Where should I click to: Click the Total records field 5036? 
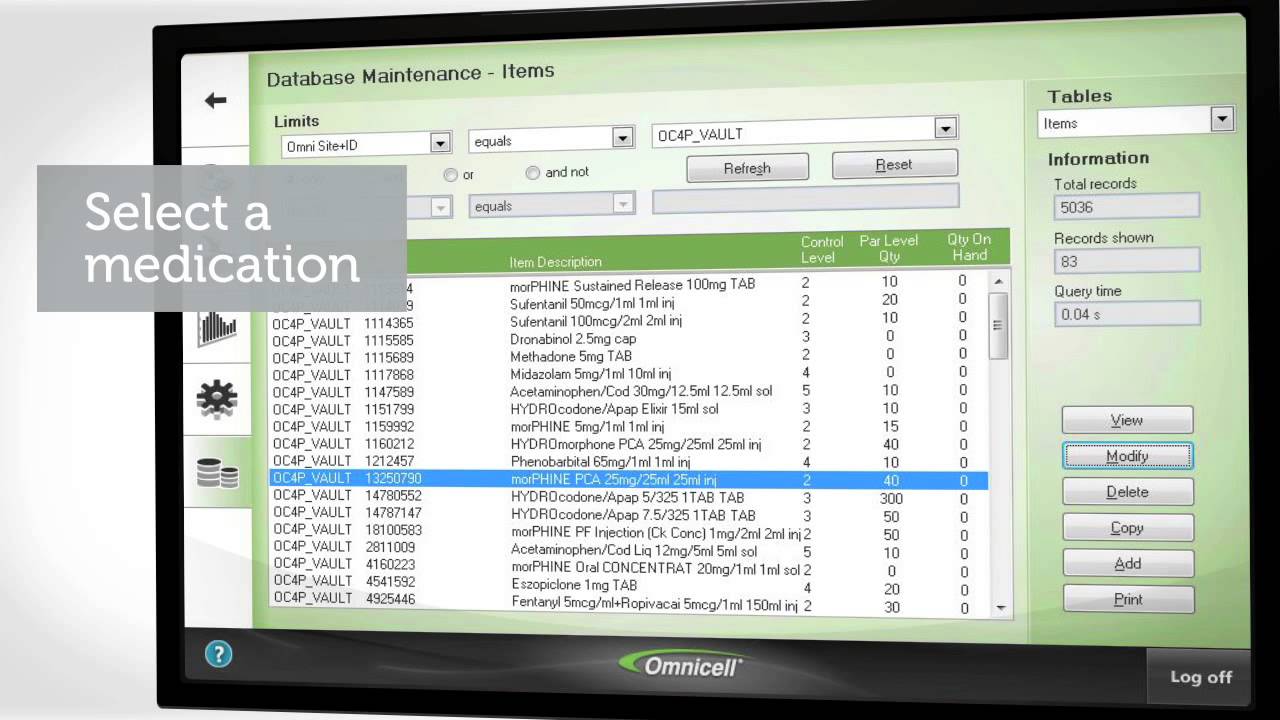click(1126, 207)
